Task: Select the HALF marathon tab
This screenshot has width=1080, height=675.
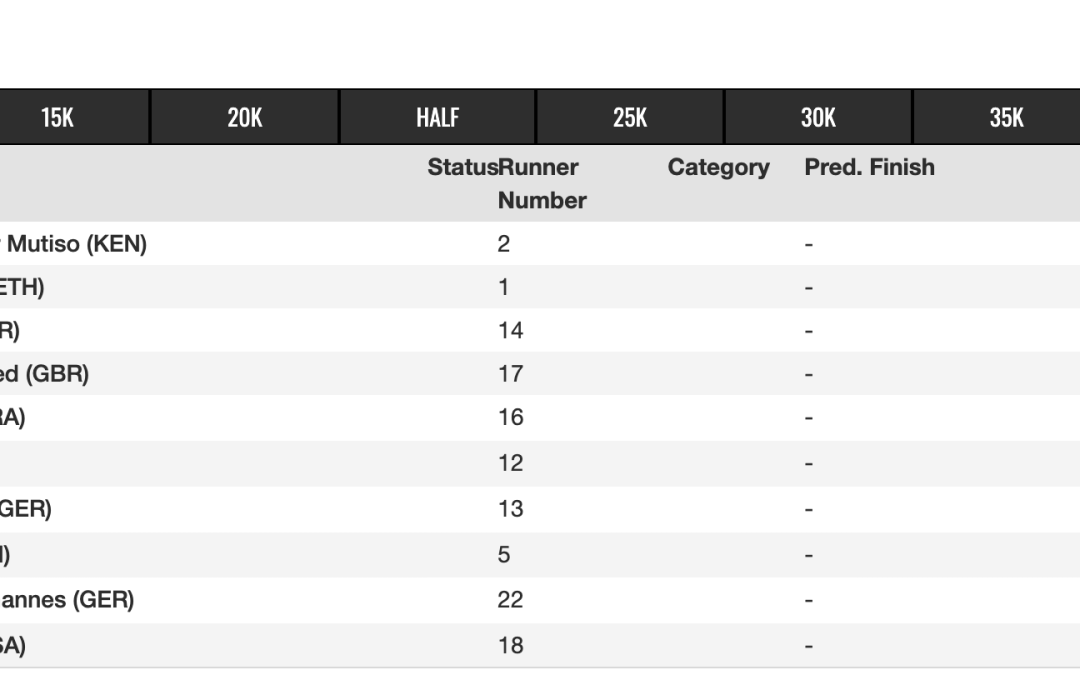Action: coord(437,117)
